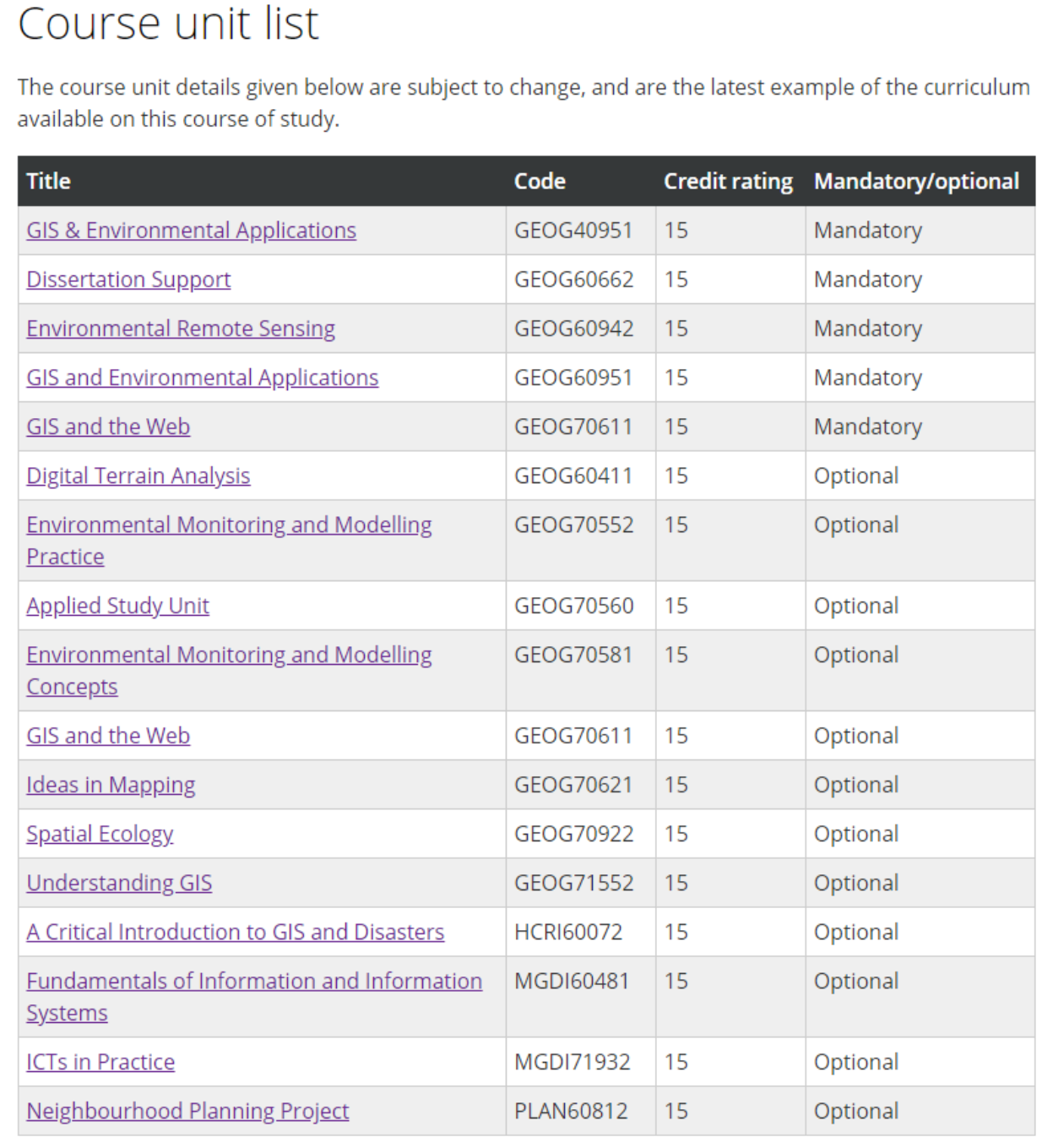View the Digital Terrain Analysis unit

pos(138,476)
